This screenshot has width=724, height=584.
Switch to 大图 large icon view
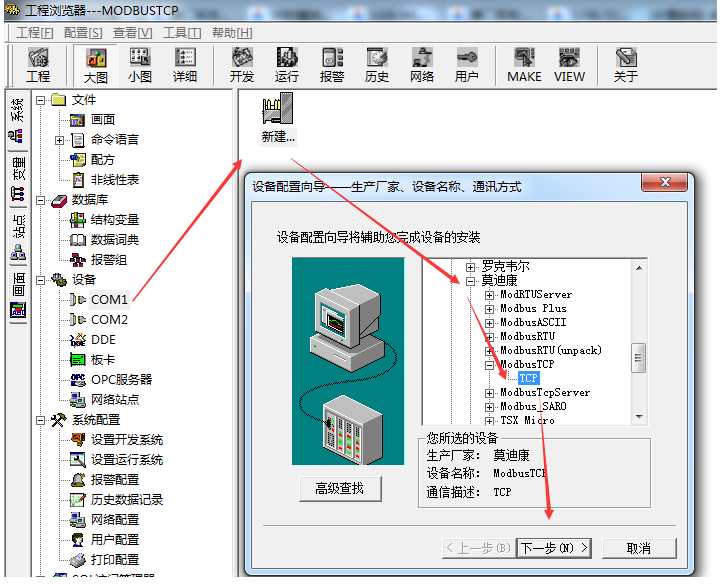click(x=96, y=65)
